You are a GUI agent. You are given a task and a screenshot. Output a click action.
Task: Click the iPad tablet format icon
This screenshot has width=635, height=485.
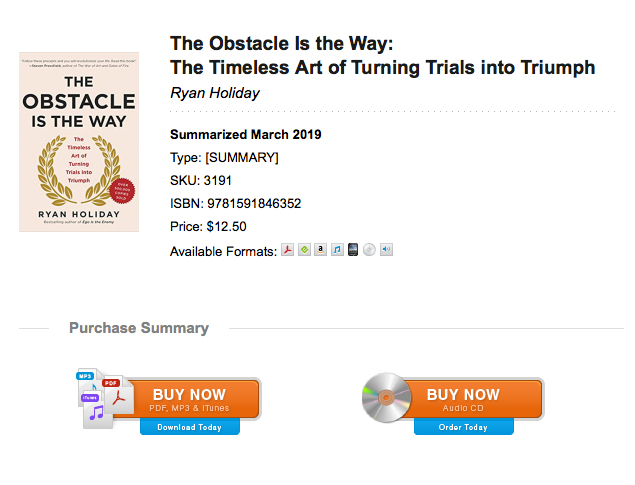pos(353,249)
